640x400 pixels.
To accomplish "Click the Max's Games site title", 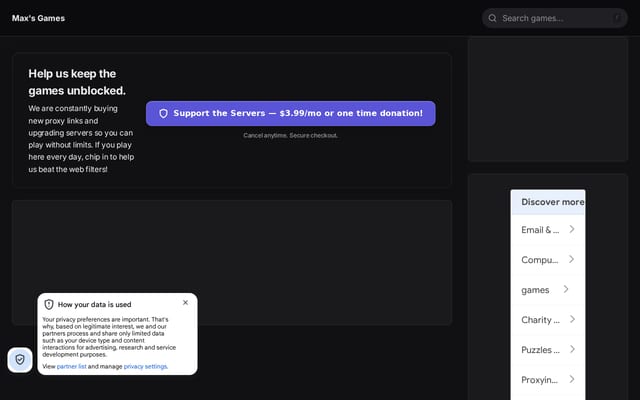I will pos(38,18).
